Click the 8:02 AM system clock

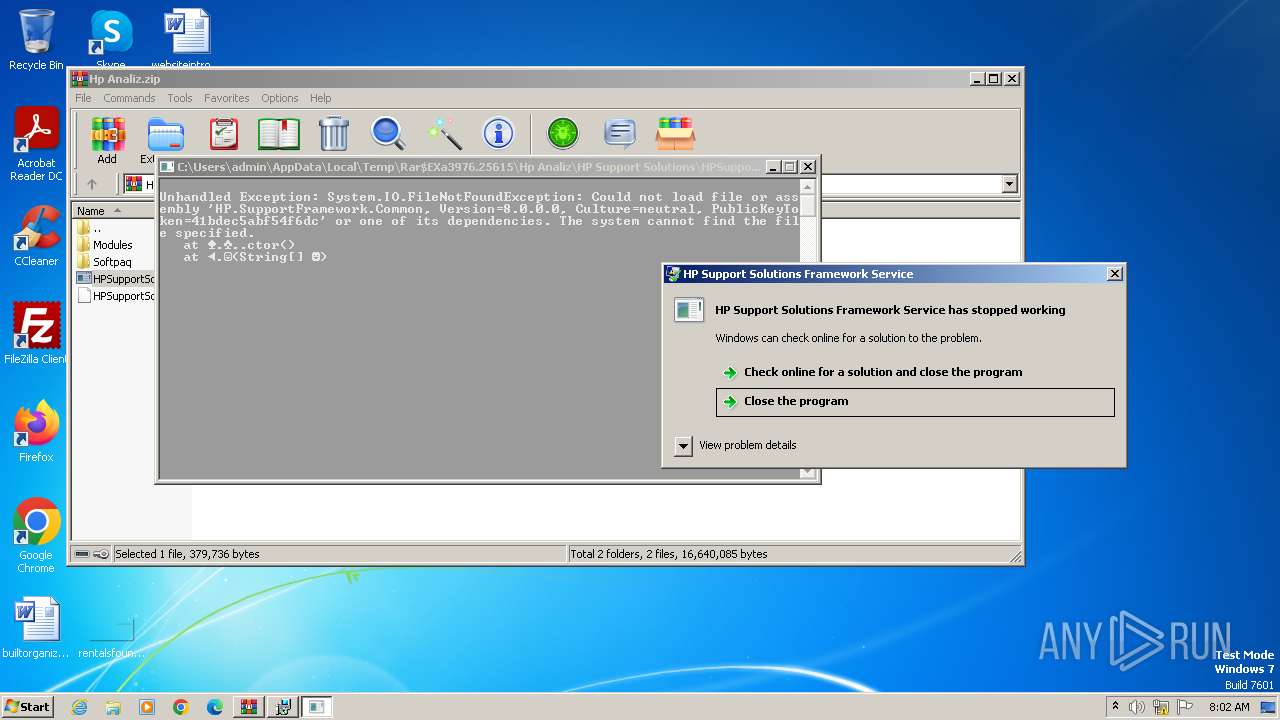[x=1229, y=707]
